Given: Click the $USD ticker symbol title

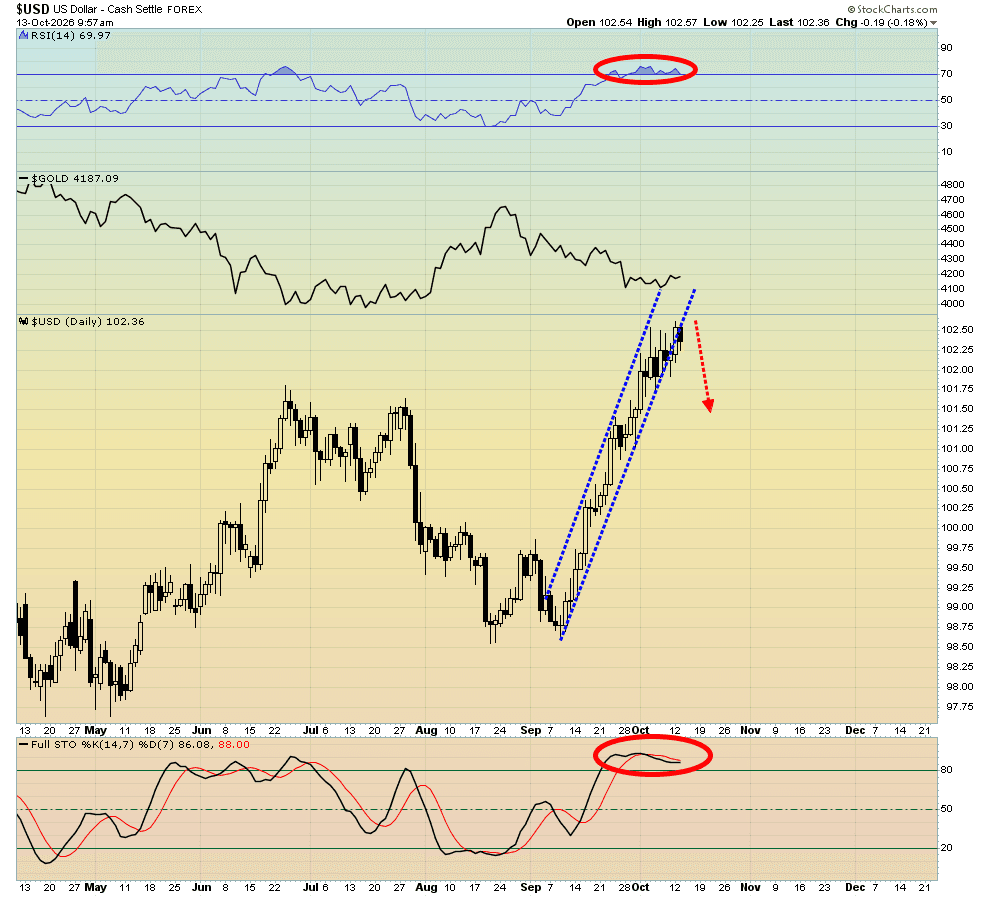Looking at the screenshot, I should (x=33, y=9).
